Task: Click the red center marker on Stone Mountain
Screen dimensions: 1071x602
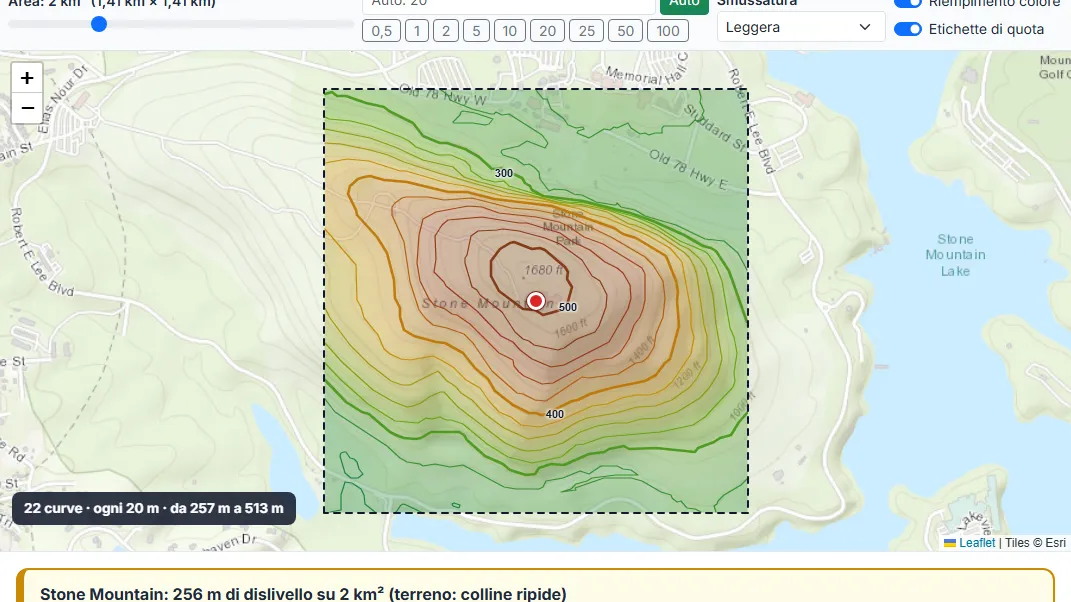Action: [536, 301]
